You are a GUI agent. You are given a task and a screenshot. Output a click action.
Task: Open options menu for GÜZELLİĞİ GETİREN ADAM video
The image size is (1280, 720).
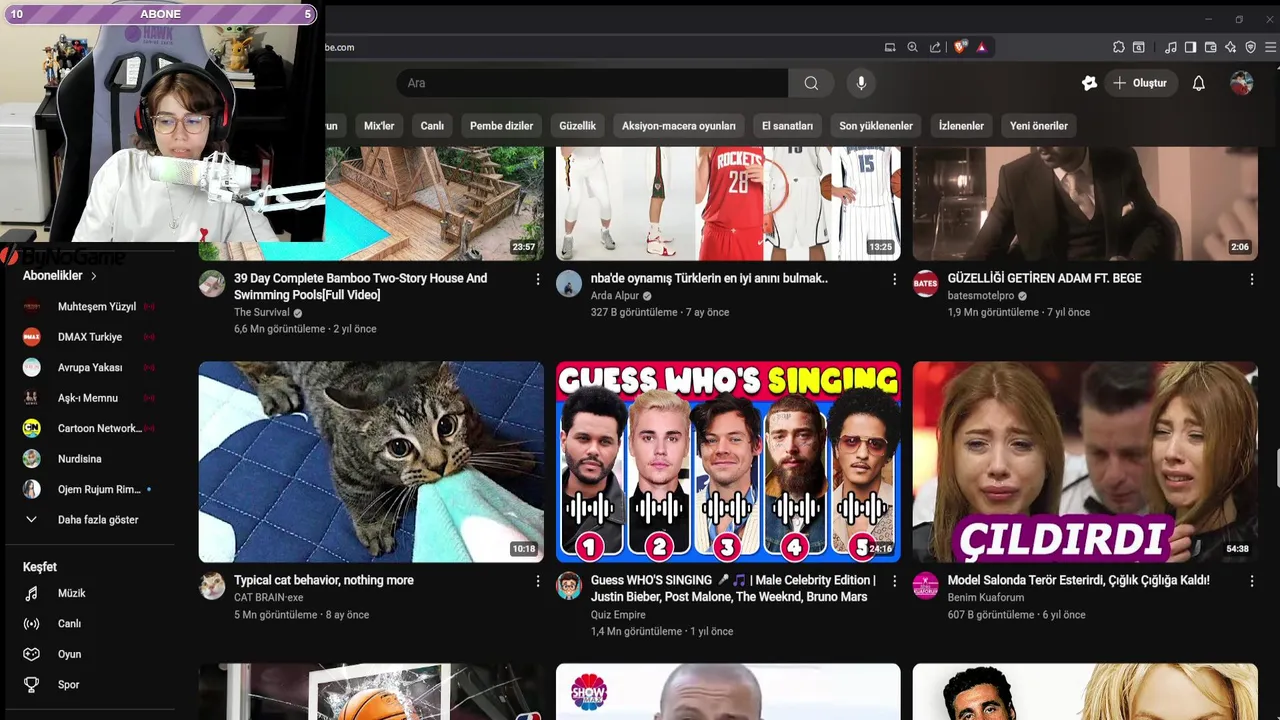tap(1252, 280)
